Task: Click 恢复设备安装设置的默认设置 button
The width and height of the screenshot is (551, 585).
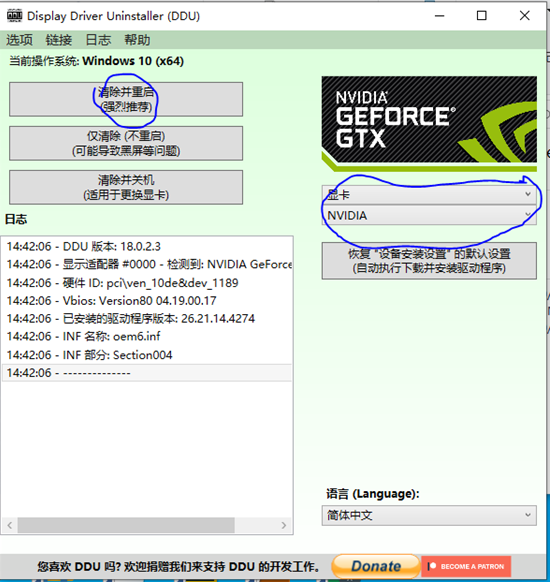Action: point(429,261)
